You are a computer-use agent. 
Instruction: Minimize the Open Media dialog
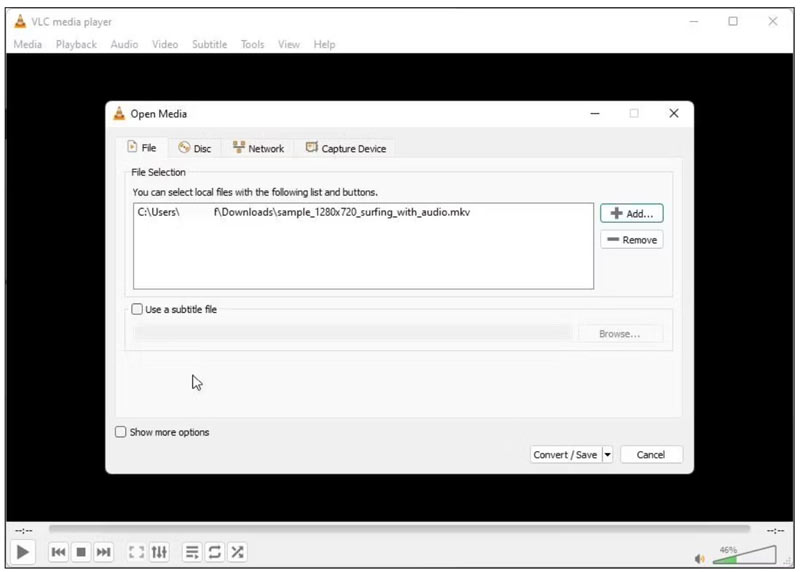(x=595, y=113)
